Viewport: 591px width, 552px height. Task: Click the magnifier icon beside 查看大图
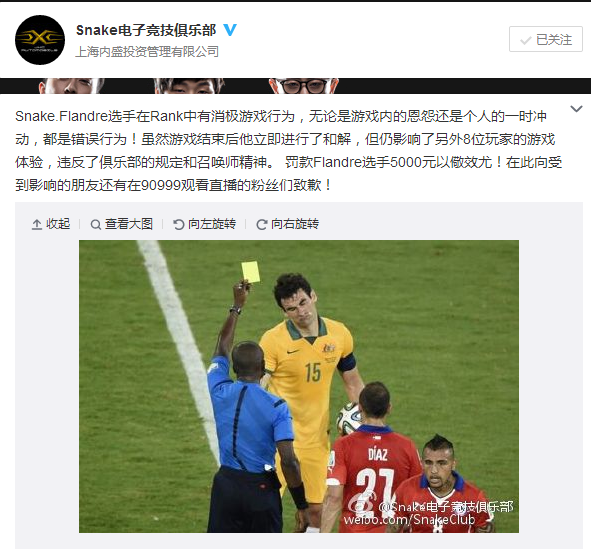point(96,225)
